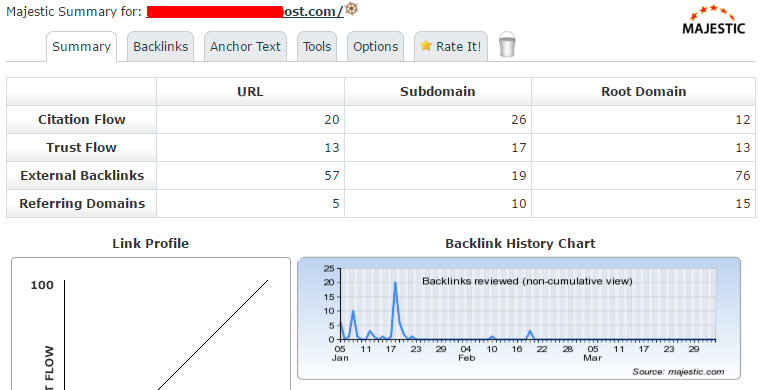Click the Backlinks reviewed chart caption
Screen dimensions: 762x390
tap(527, 281)
